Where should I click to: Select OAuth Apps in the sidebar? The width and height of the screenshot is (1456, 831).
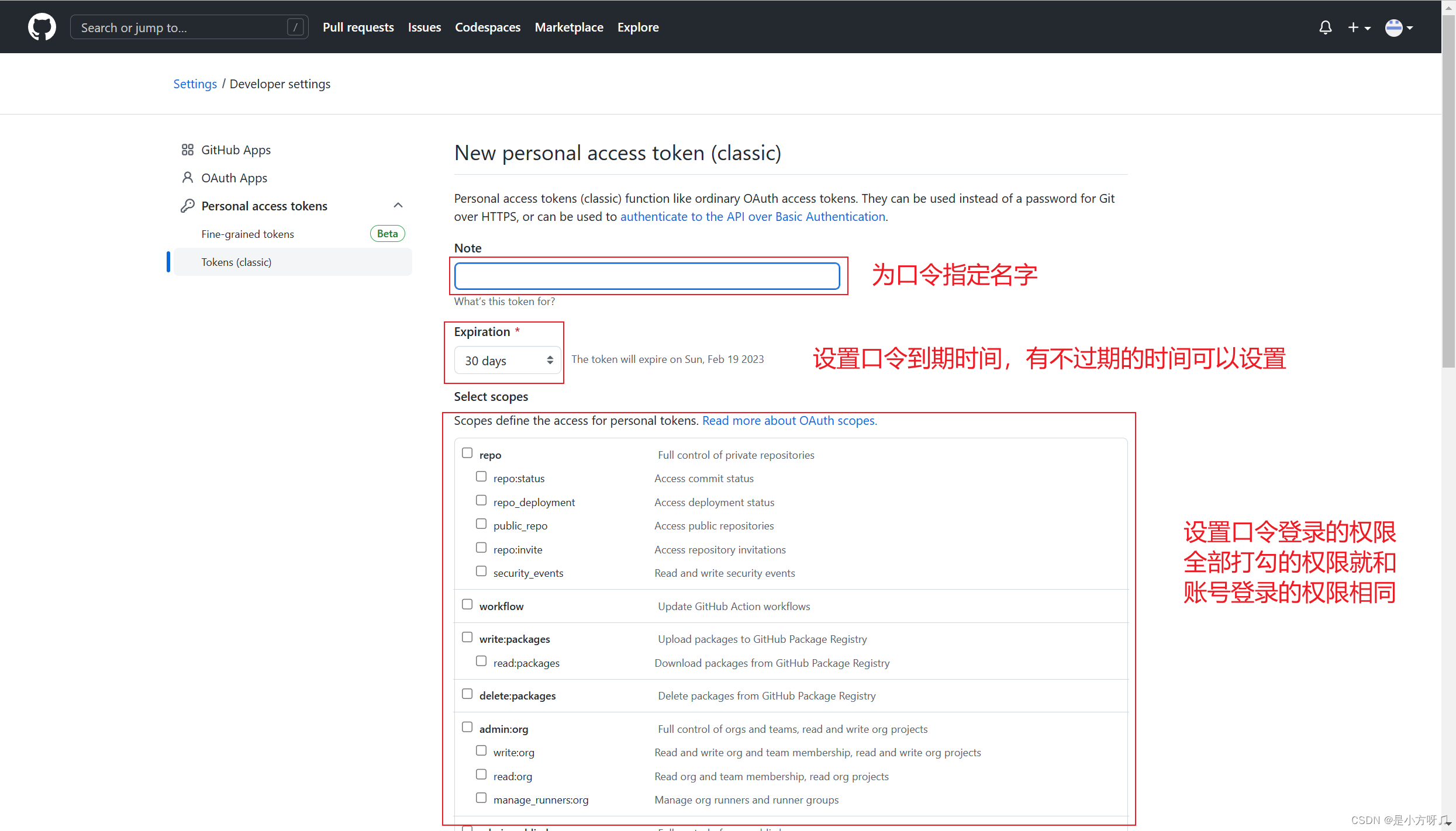coord(292,178)
